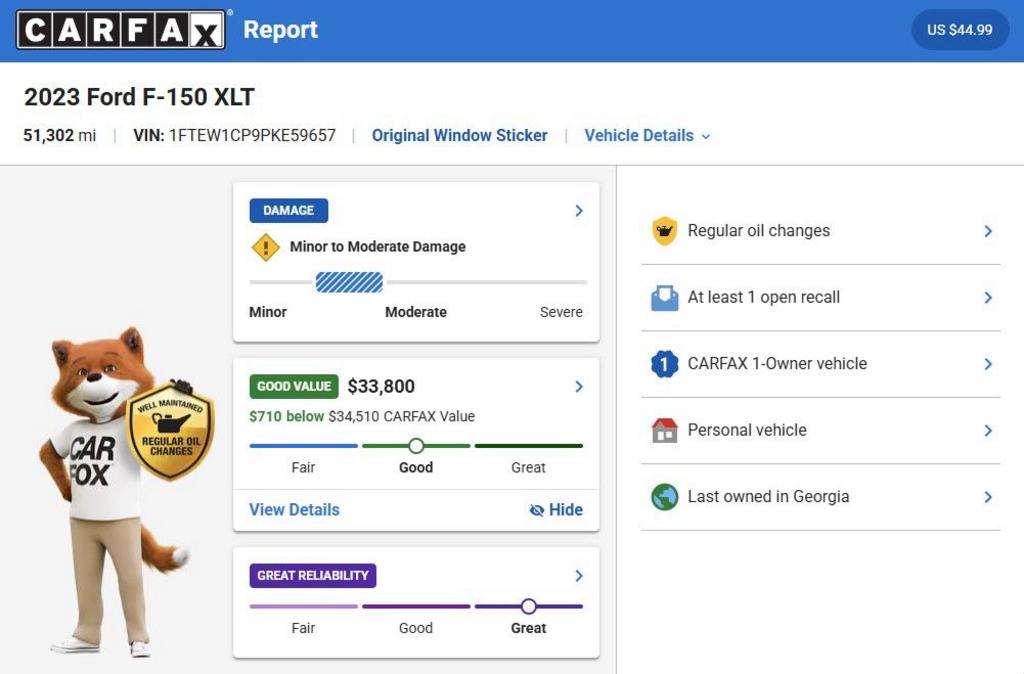This screenshot has height=674, width=1024.
Task: Expand the Vehicle Details dropdown
Action: 647,136
